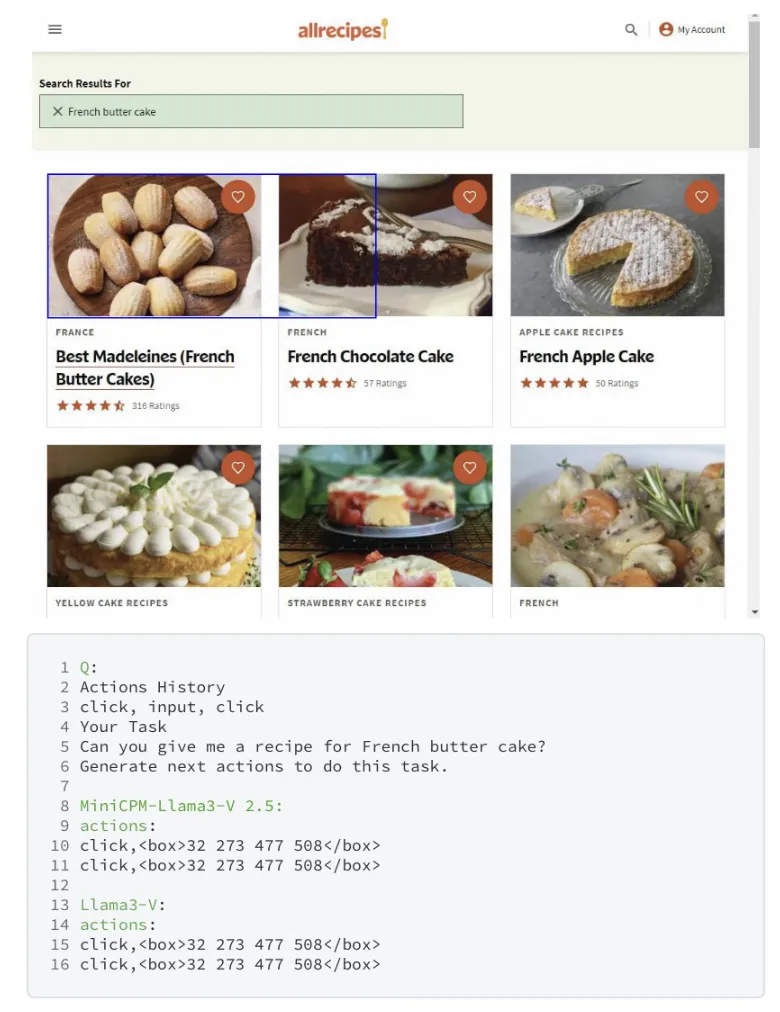Click the allrecipes logo
780x1012 pixels.
click(x=342, y=30)
